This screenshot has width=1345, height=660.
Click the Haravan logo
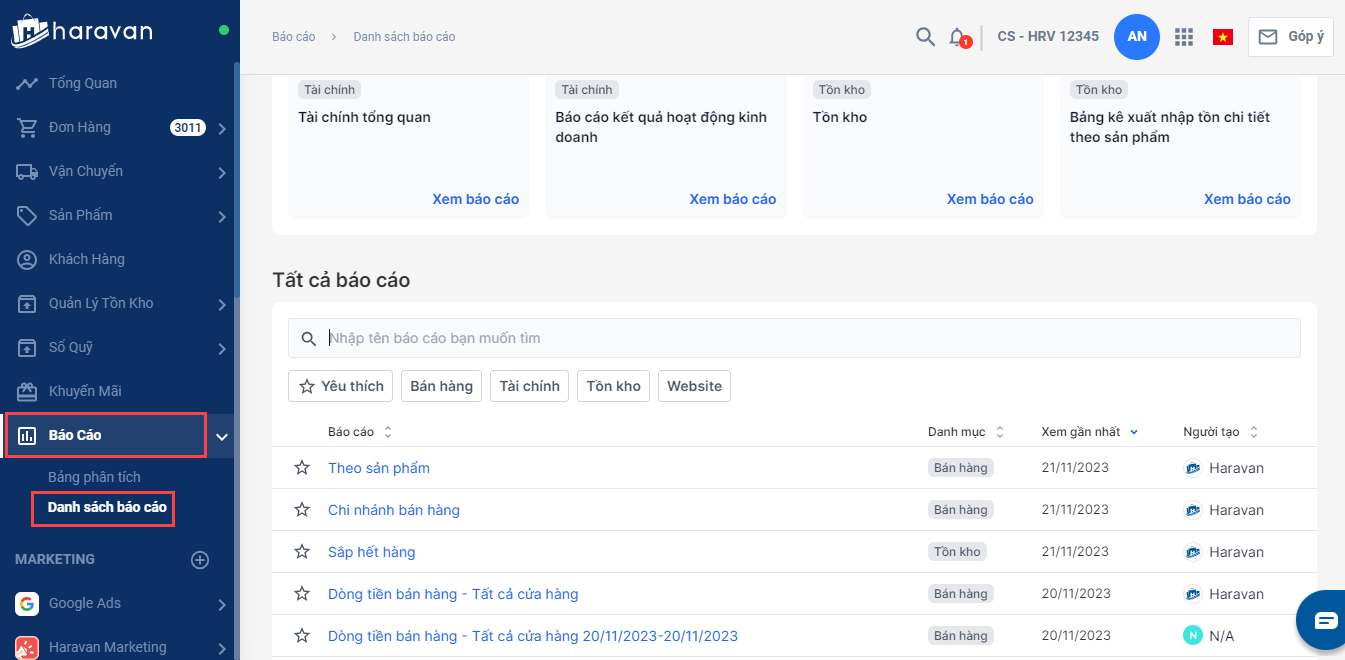82,31
